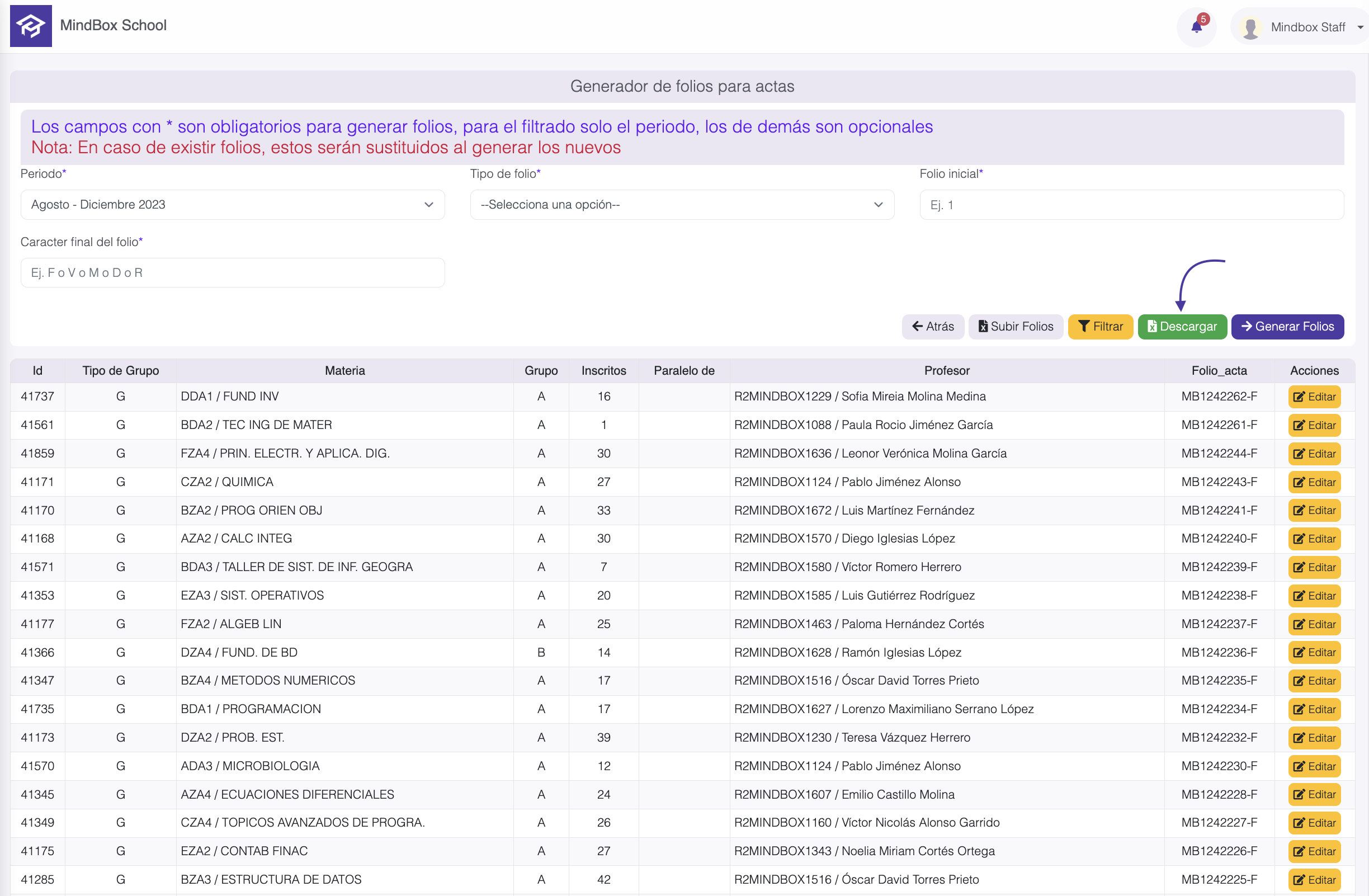This screenshot has width=1369, height=896.
Task: Open the Periodo dropdown
Action: coord(233,205)
